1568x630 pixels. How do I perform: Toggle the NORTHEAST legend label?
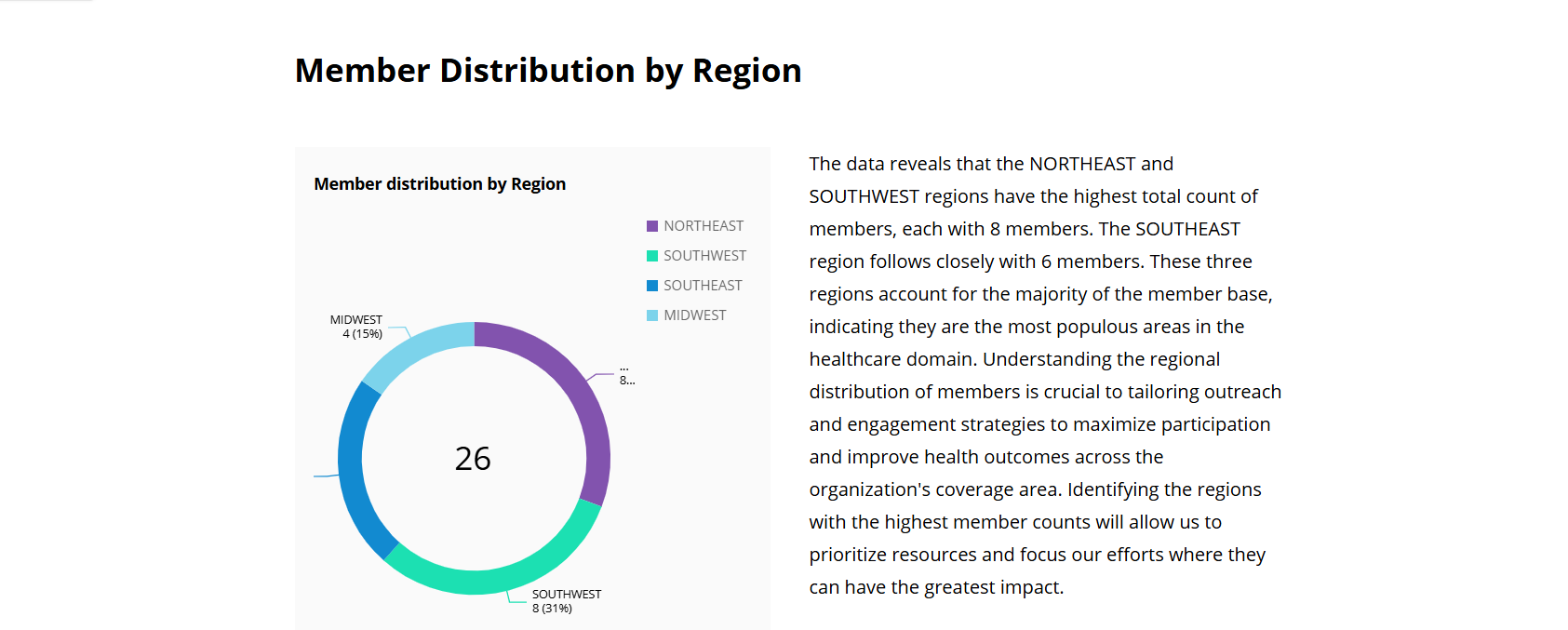(704, 226)
